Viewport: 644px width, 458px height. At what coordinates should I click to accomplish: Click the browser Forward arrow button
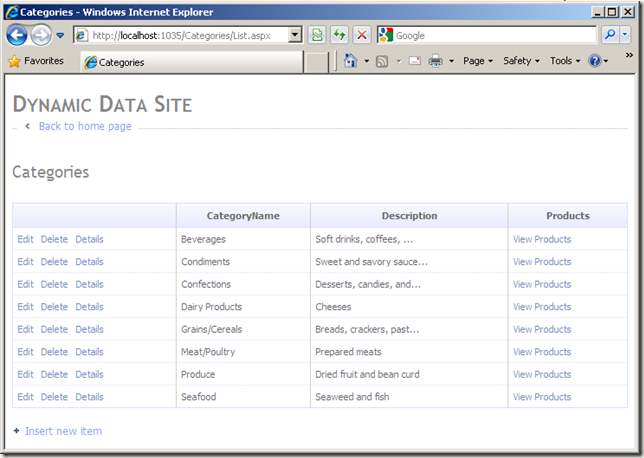tap(41, 35)
